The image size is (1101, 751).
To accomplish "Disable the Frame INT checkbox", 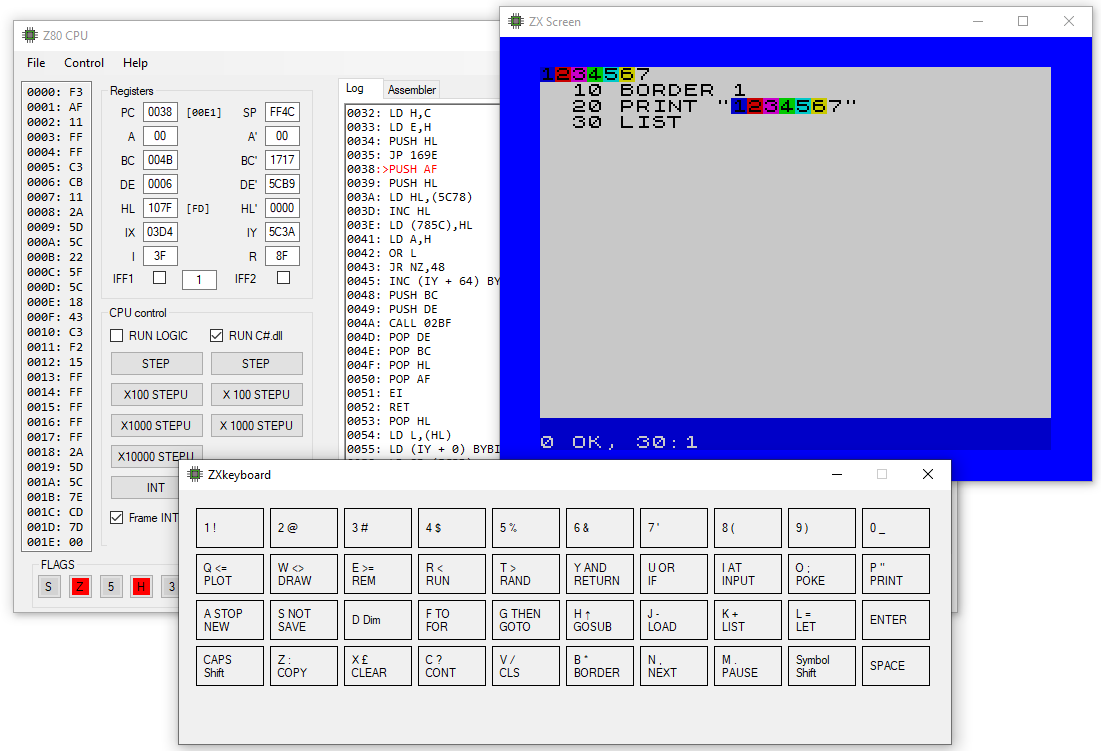I will (x=117, y=517).
